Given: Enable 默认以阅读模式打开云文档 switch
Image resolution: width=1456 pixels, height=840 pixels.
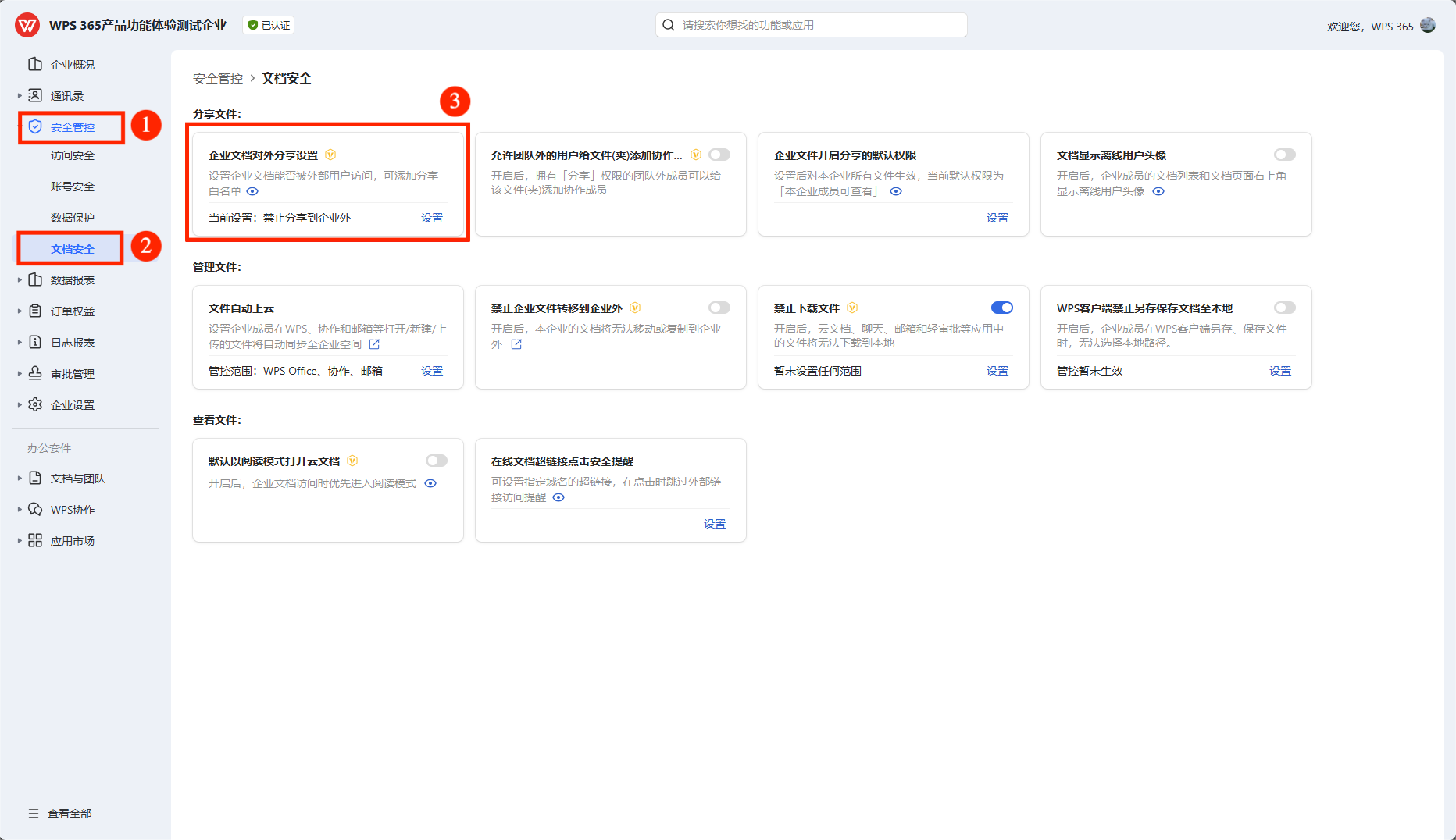Looking at the screenshot, I should [x=437, y=461].
